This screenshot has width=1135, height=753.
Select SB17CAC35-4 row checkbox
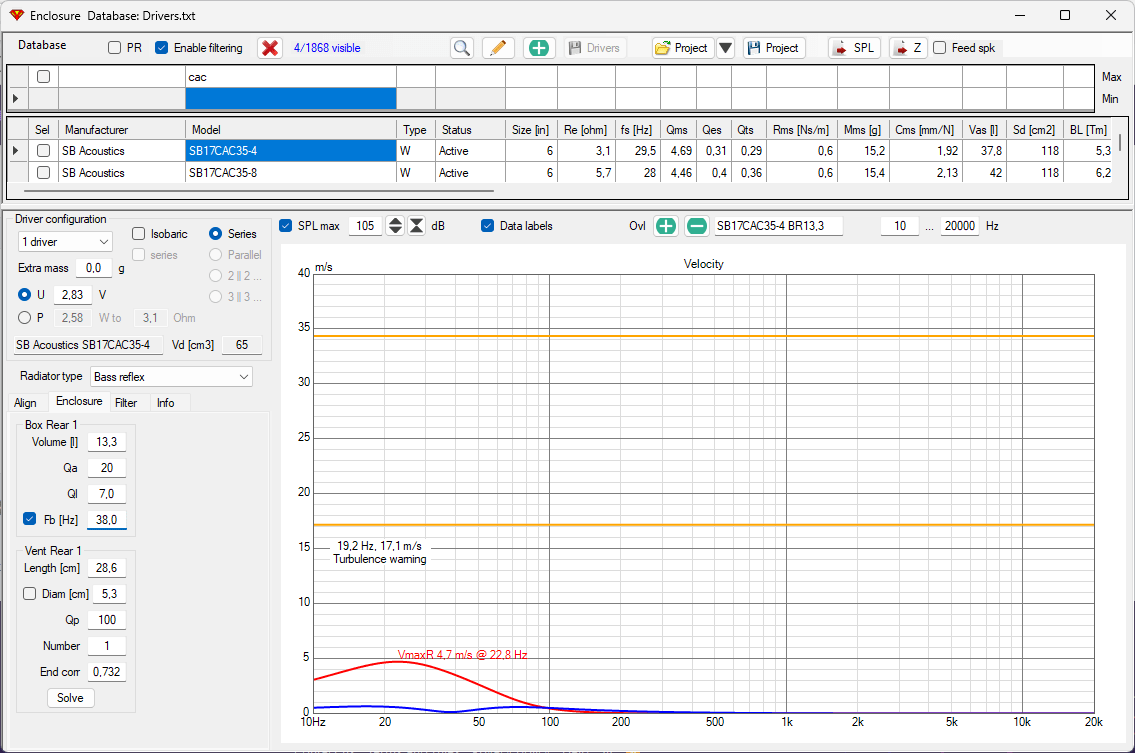[43, 151]
